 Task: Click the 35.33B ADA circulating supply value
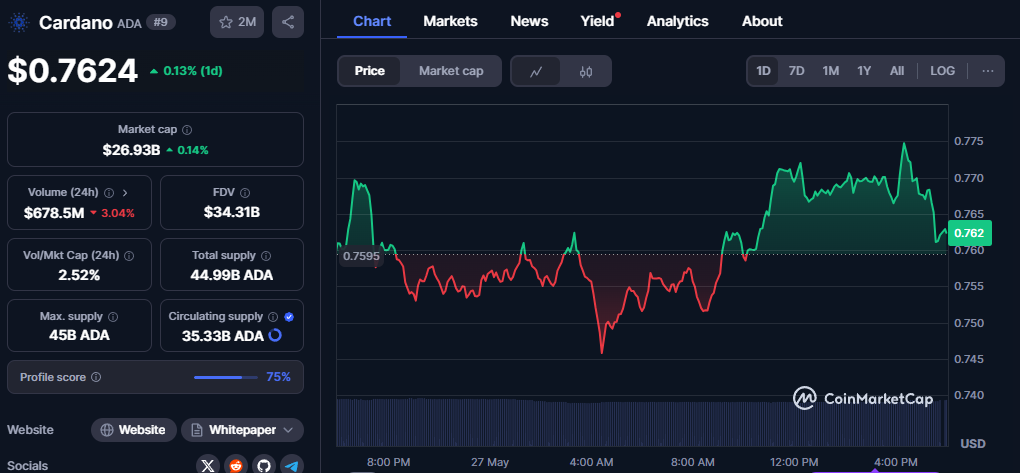(222, 336)
